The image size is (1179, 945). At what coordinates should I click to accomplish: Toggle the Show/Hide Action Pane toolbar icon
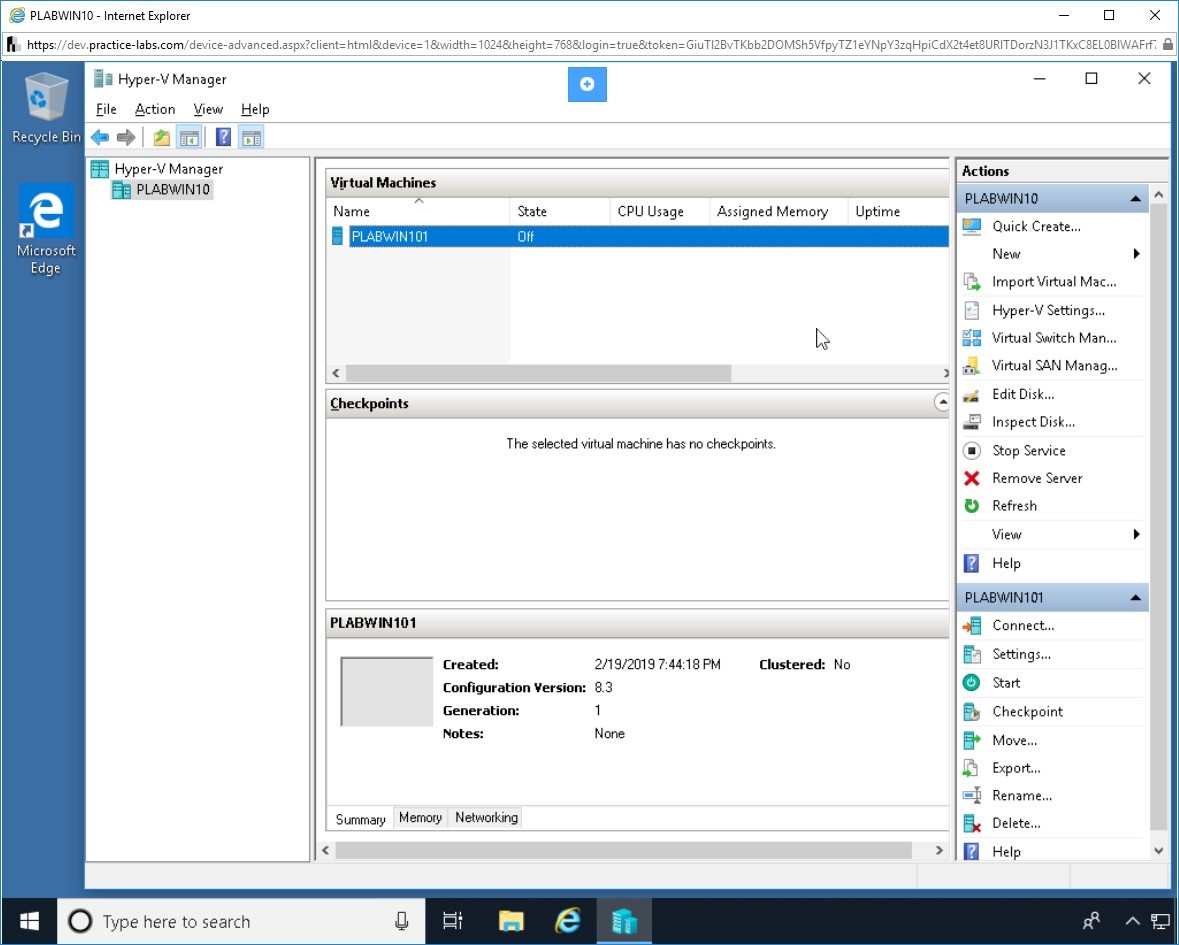click(x=251, y=138)
